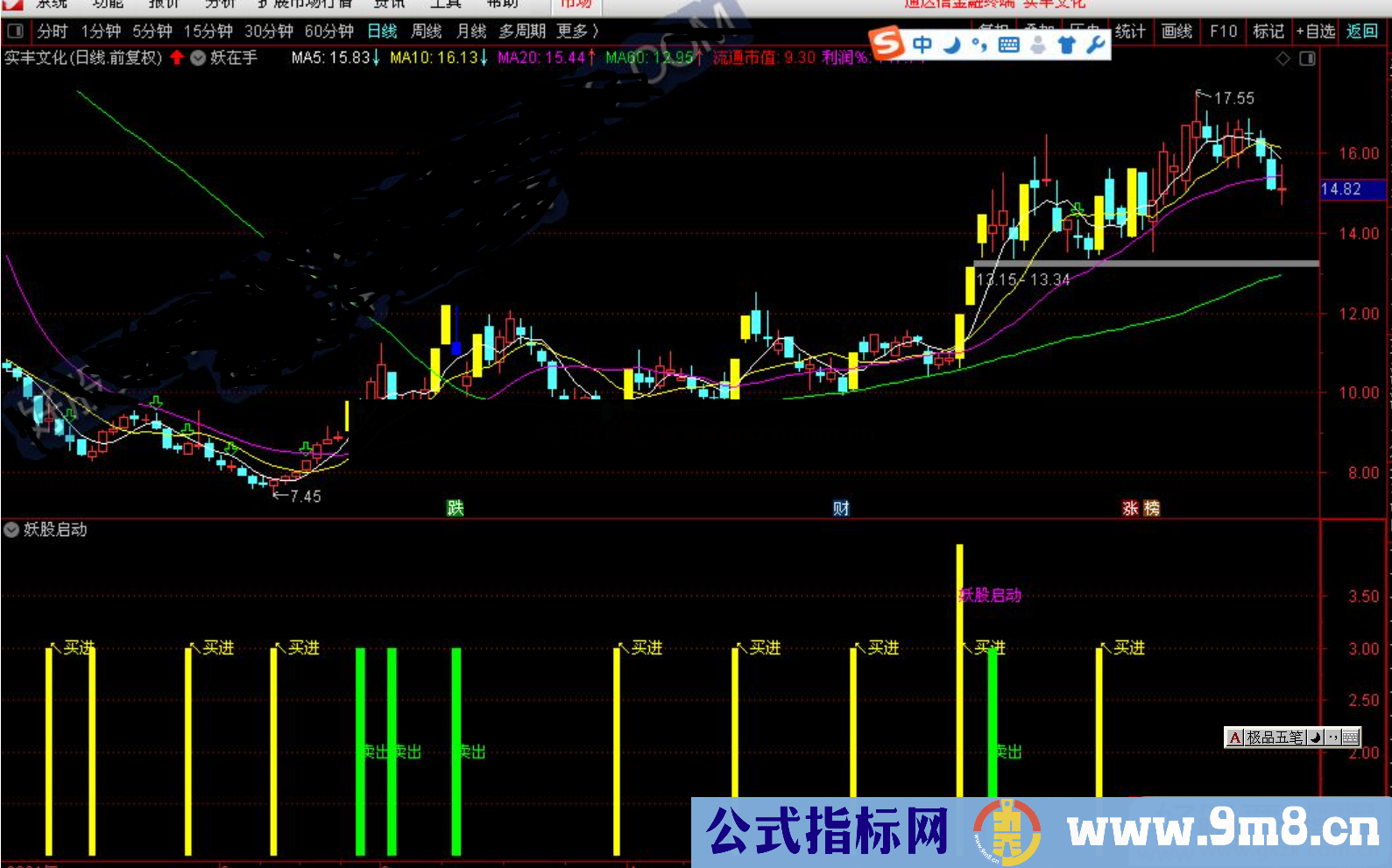The height and width of the screenshot is (868, 1392).
Task: Expand the 妖股启动 sub-indicator dropdown
Action: pyautogui.click(x=11, y=529)
